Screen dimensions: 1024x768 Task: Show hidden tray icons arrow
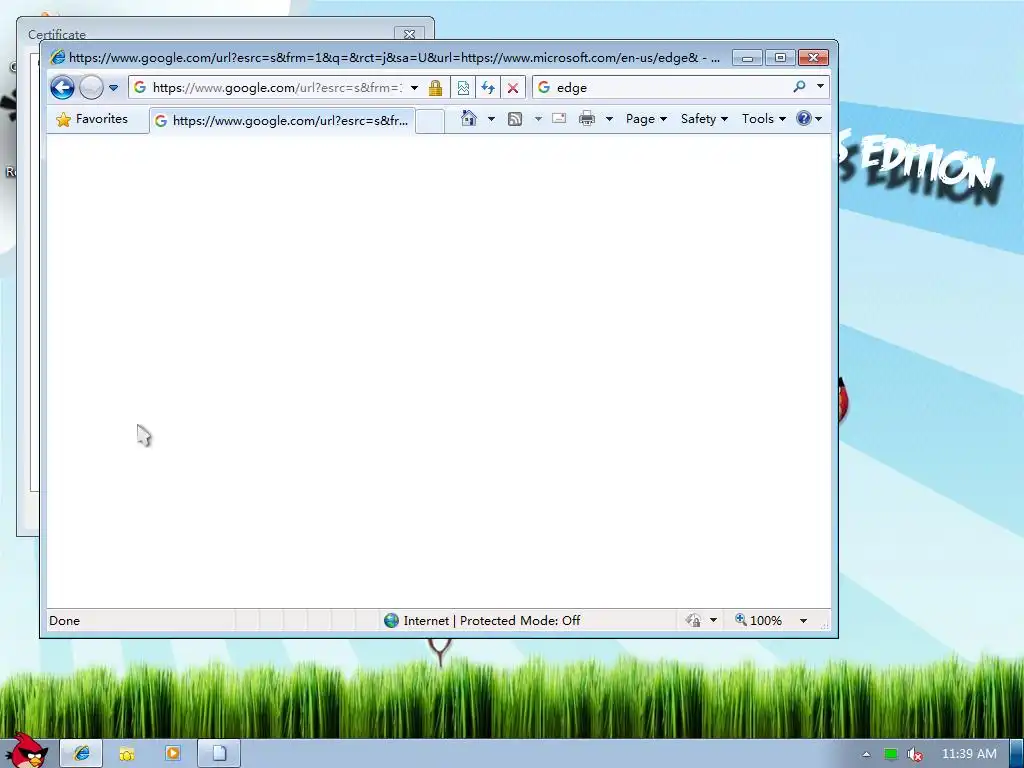(867, 754)
